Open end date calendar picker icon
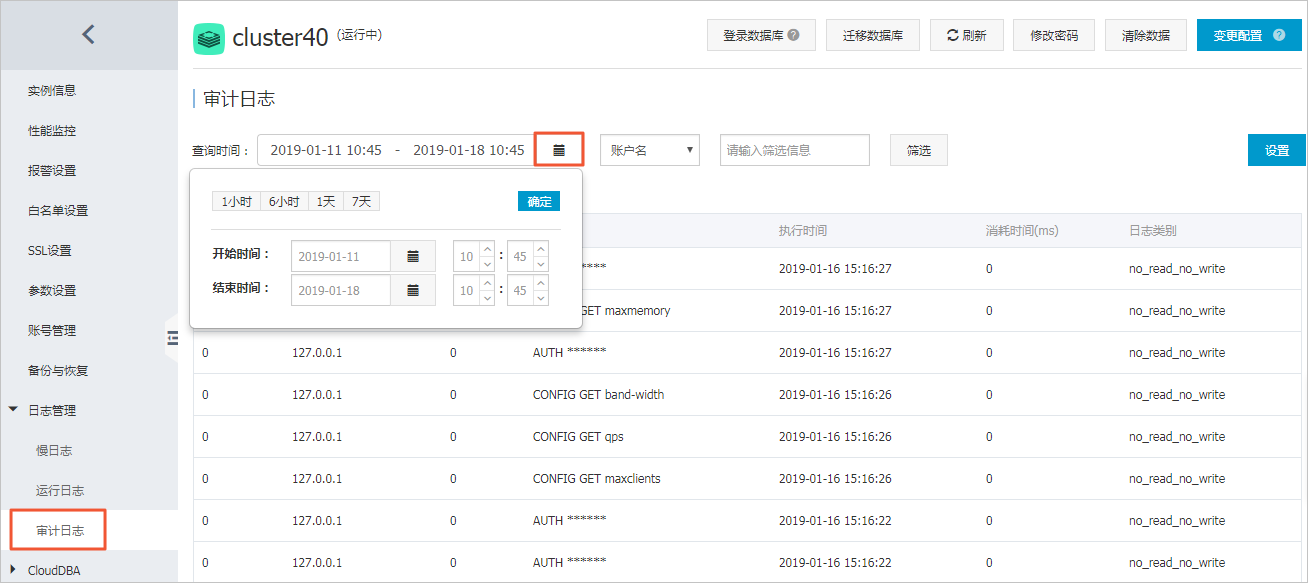Viewport: 1308px width, 583px height. pyautogui.click(x=413, y=291)
